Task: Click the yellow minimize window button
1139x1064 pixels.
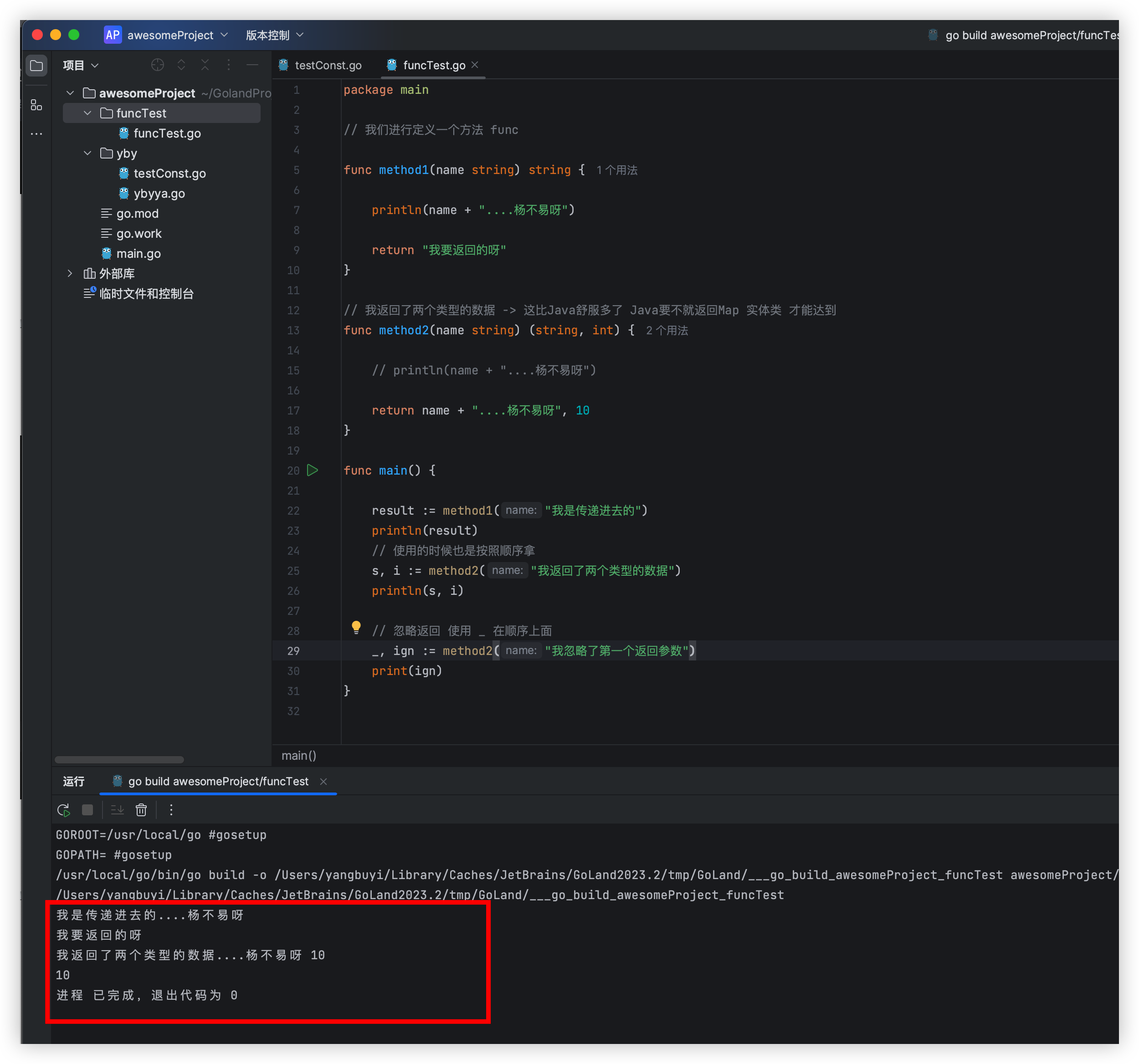Action: point(56,35)
